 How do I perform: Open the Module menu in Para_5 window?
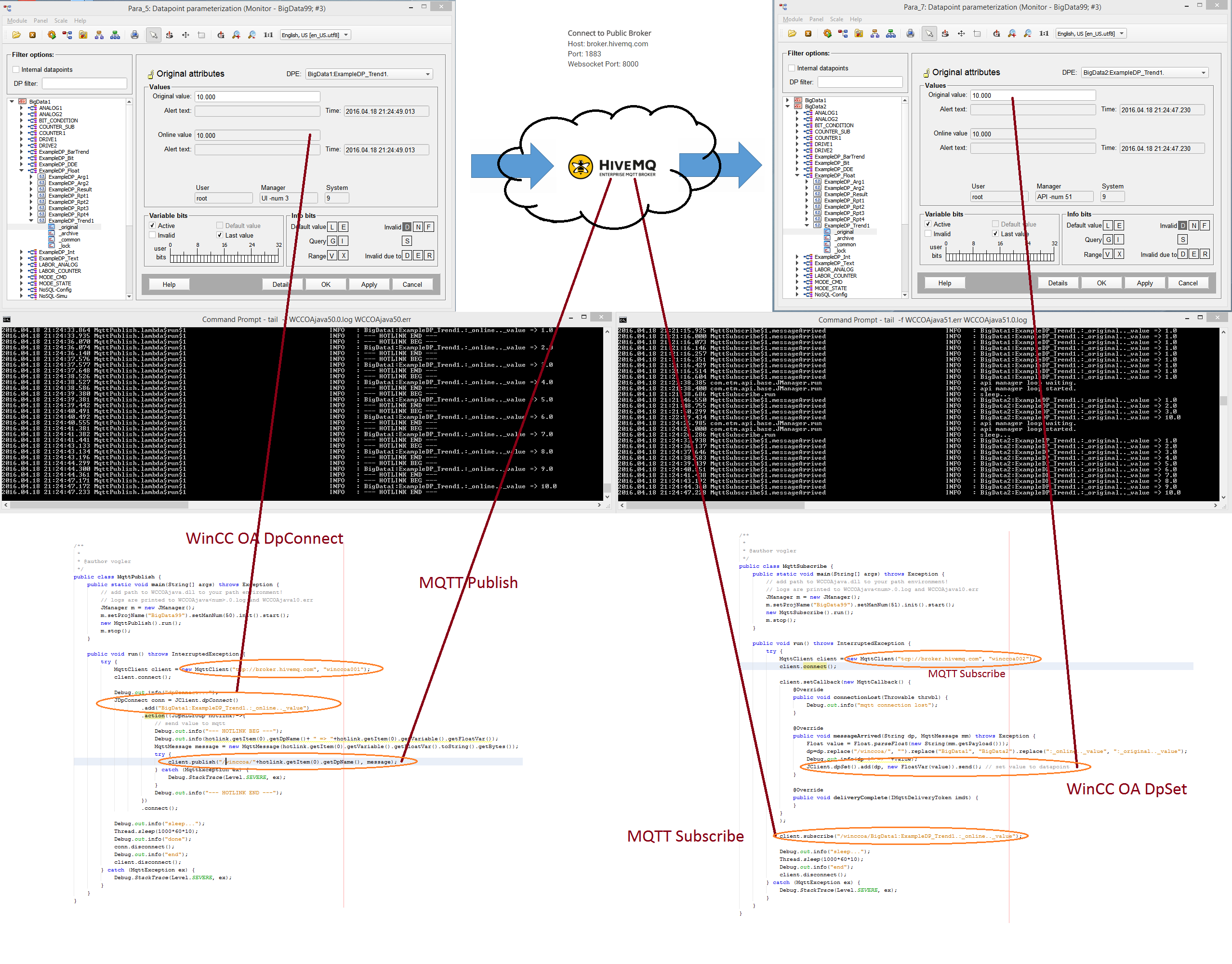[x=17, y=21]
